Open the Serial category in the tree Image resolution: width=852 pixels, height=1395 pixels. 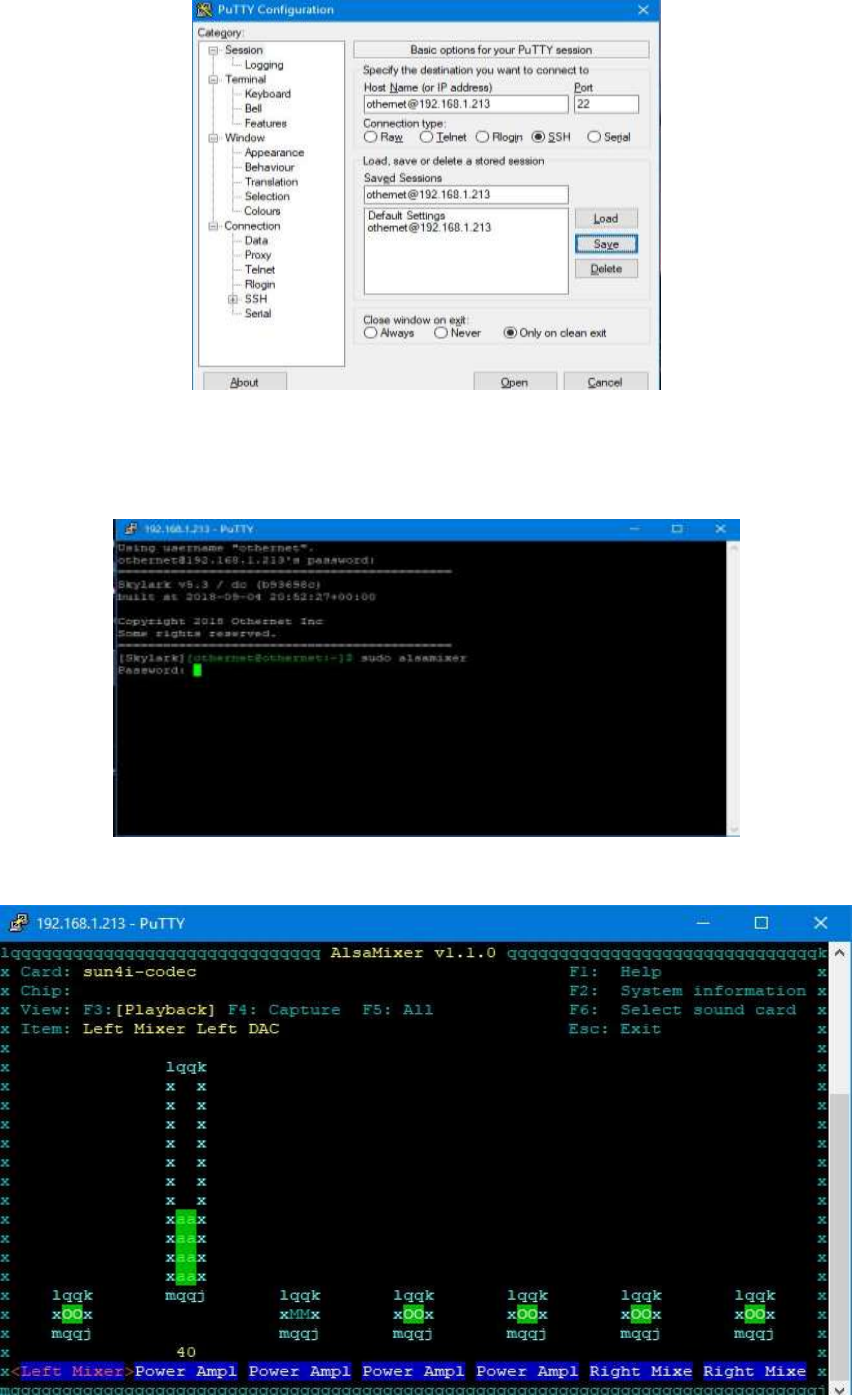pos(258,314)
